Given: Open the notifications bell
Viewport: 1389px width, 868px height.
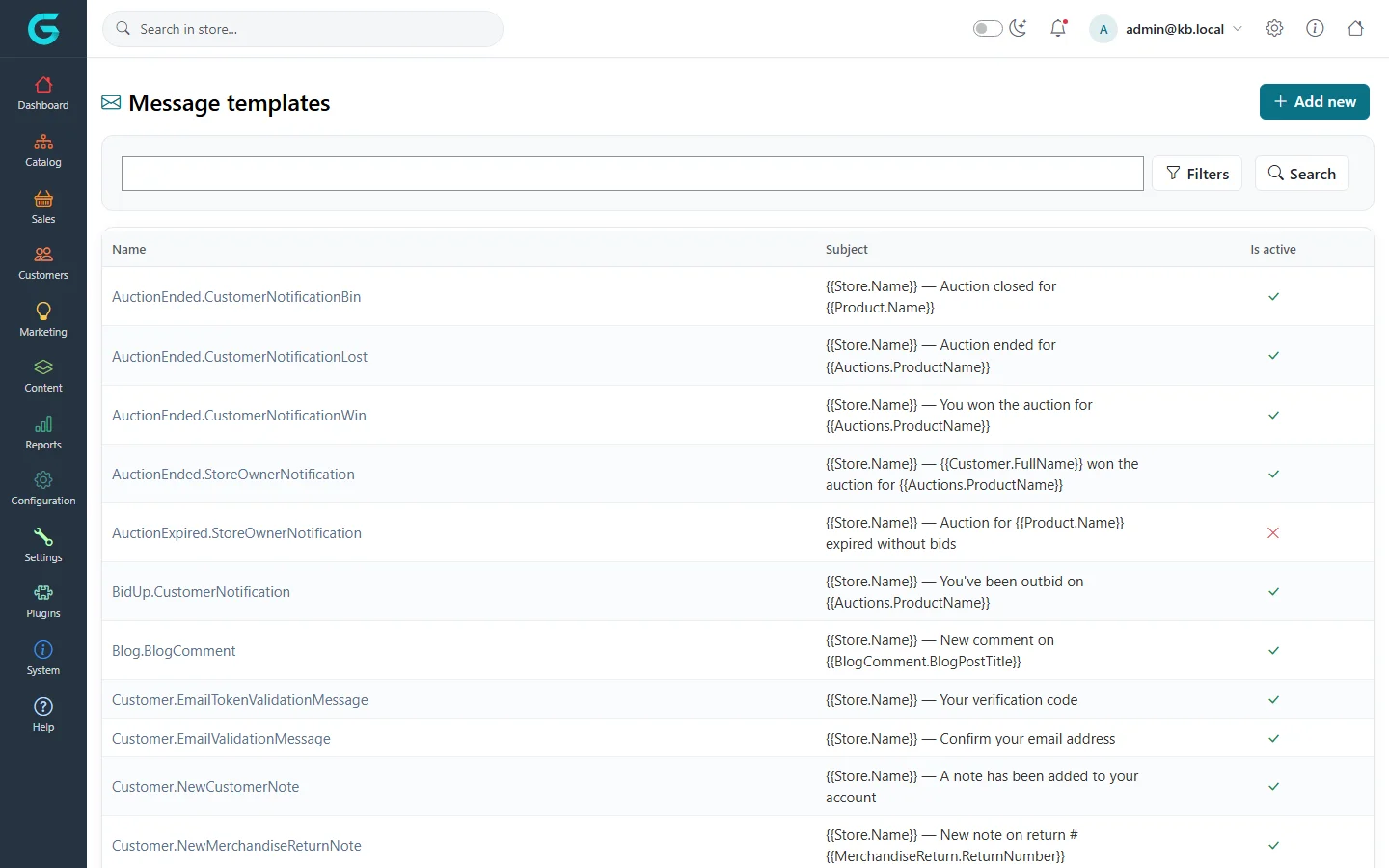Looking at the screenshot, I should point(1058,29).
